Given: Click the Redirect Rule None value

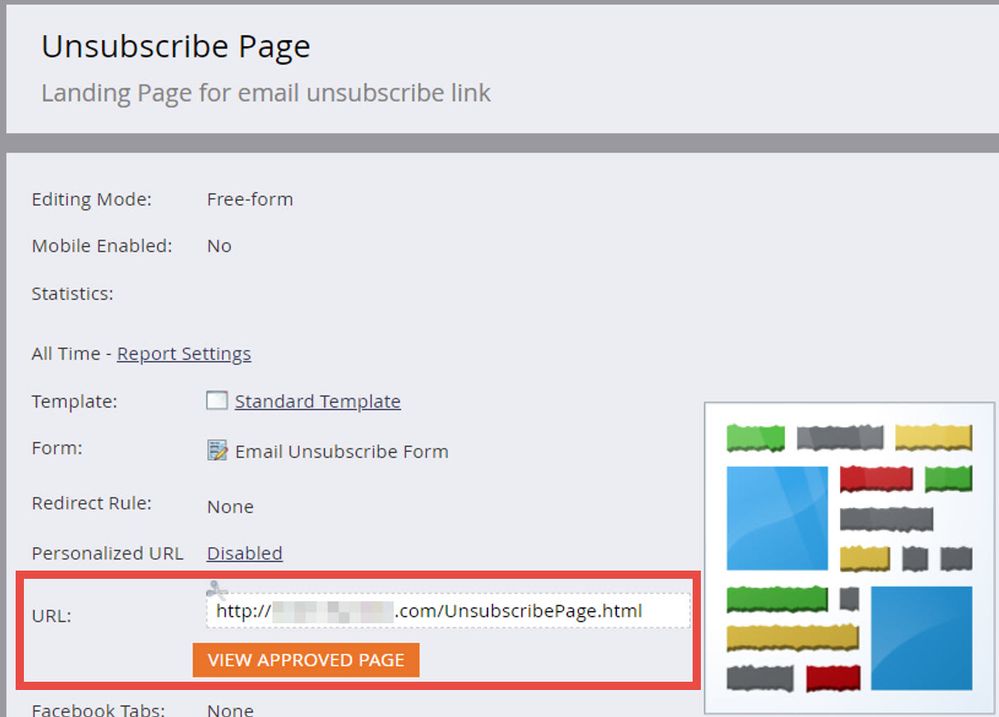Looking at the screenshot, I should 230,507.
